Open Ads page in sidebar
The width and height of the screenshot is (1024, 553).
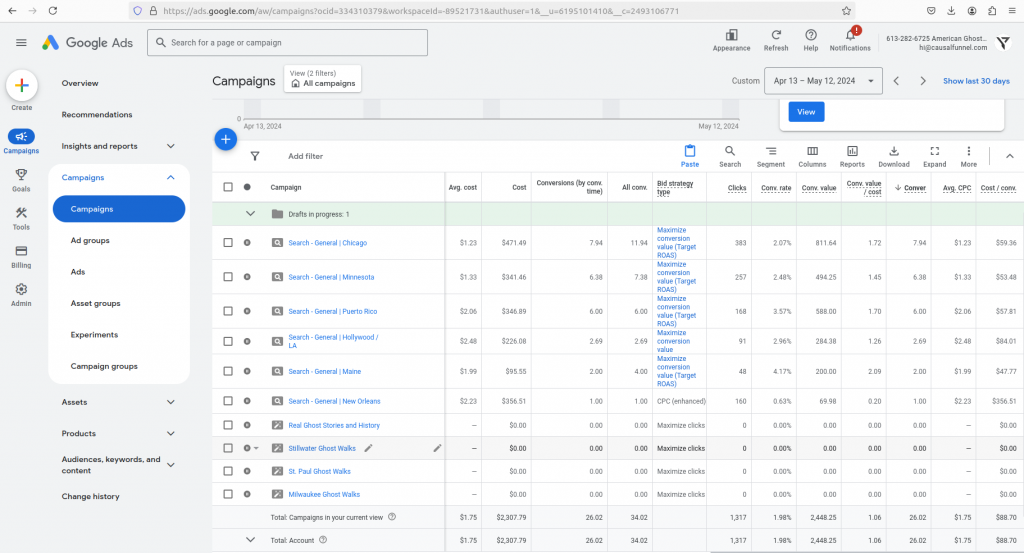(x=78, y=272)
